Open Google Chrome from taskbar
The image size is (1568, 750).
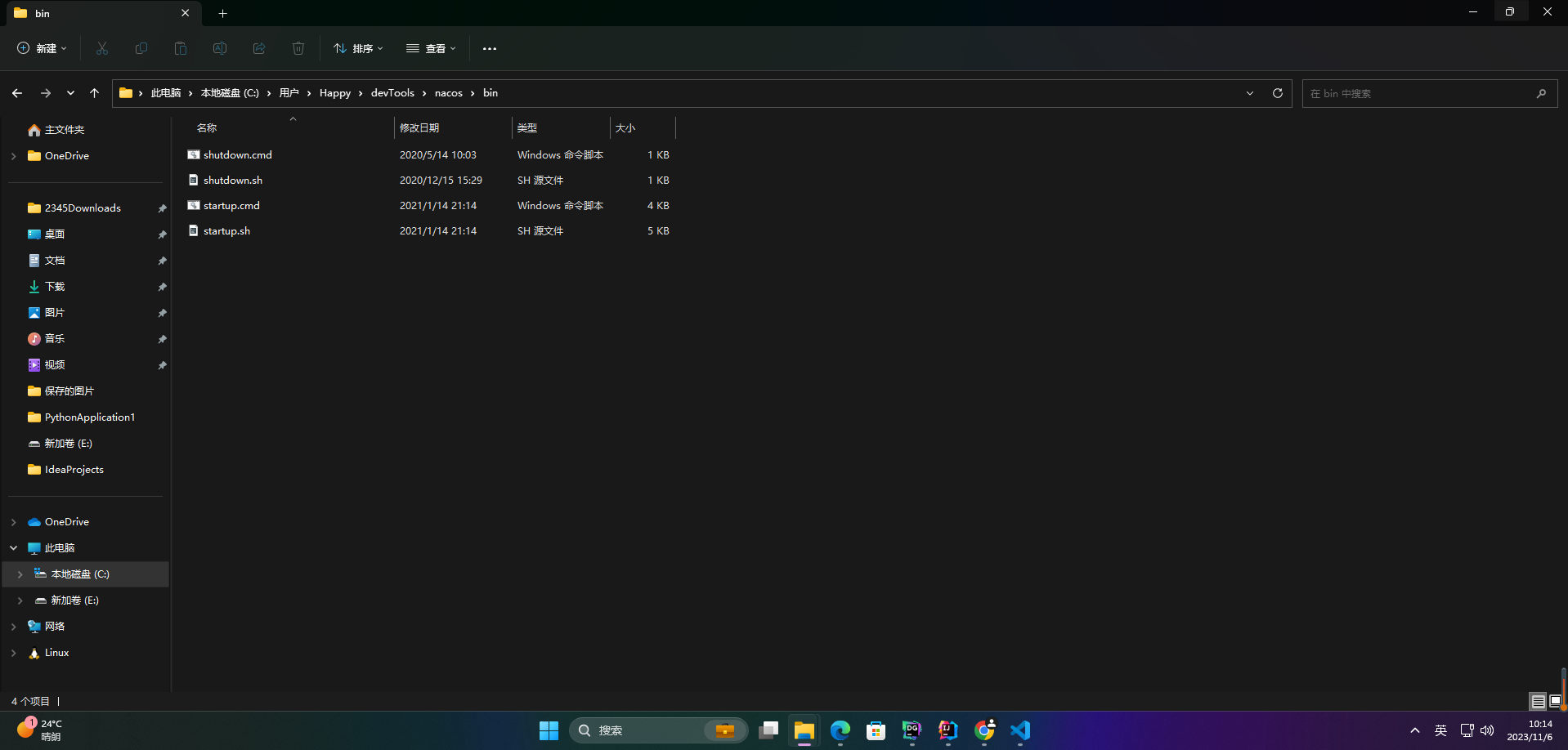984,730
